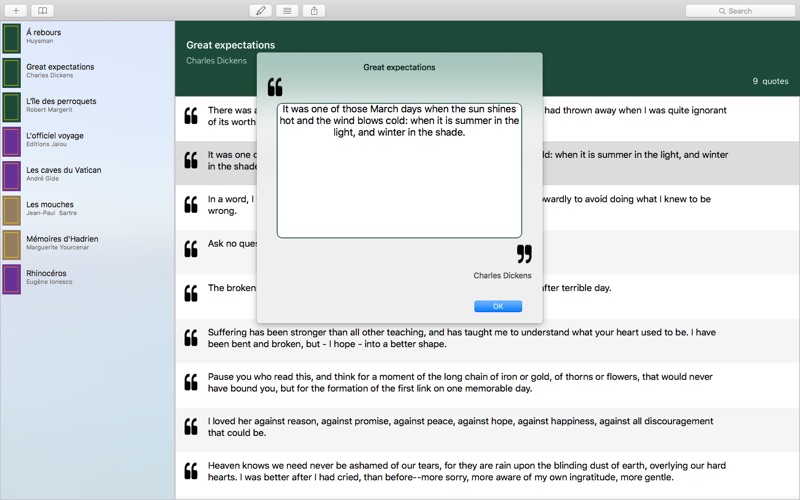This screenshot has height=500, width=800.
Task: Open Les caves du Vatican title in sidebar
Action: point(64,170)
